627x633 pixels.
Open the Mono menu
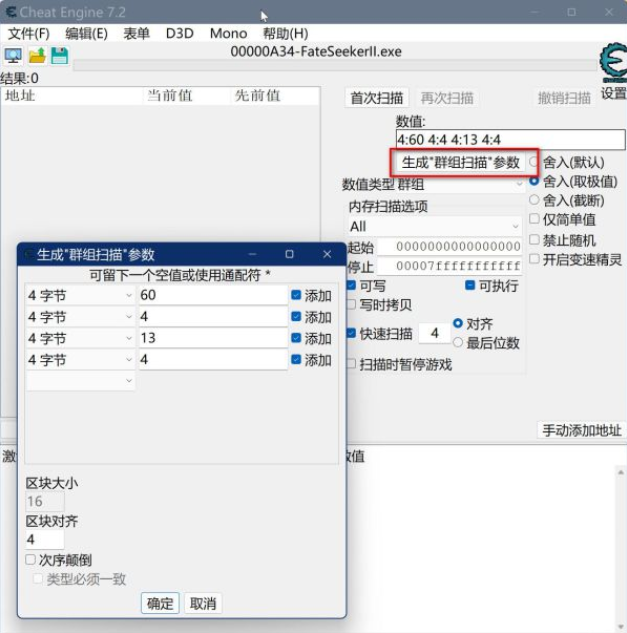[229, 34]
